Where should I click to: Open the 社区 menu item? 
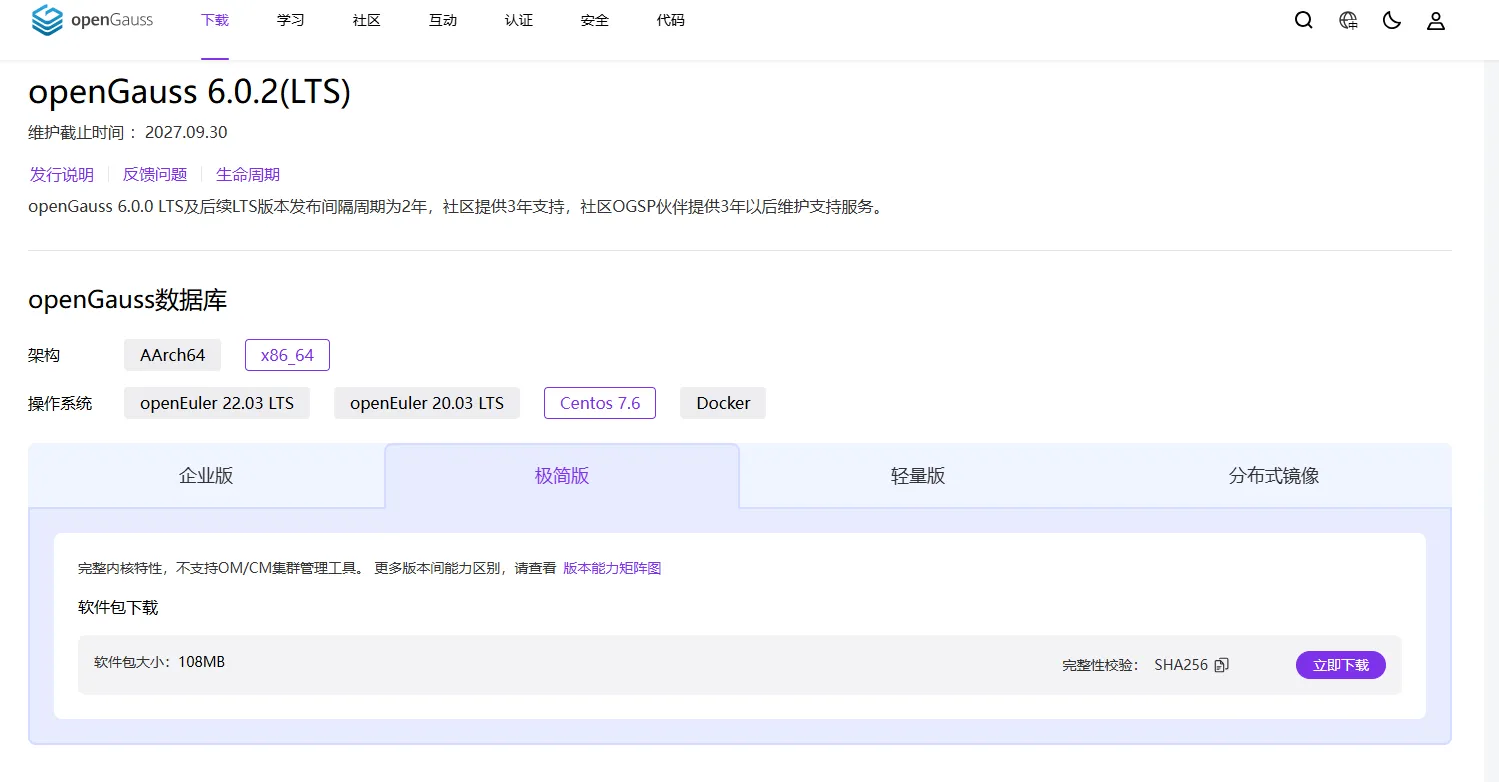click(366, 19)
